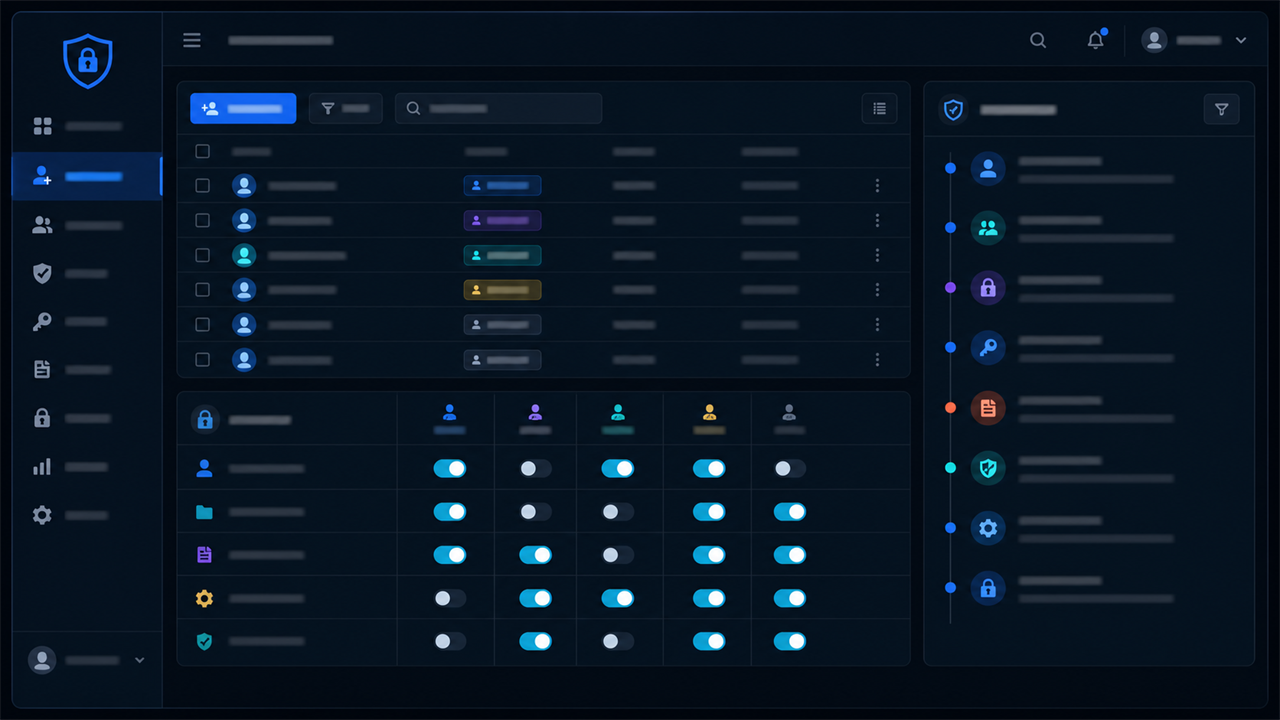
Task: Click the purple lock icon in activity timeline
Action: point(988,288)
